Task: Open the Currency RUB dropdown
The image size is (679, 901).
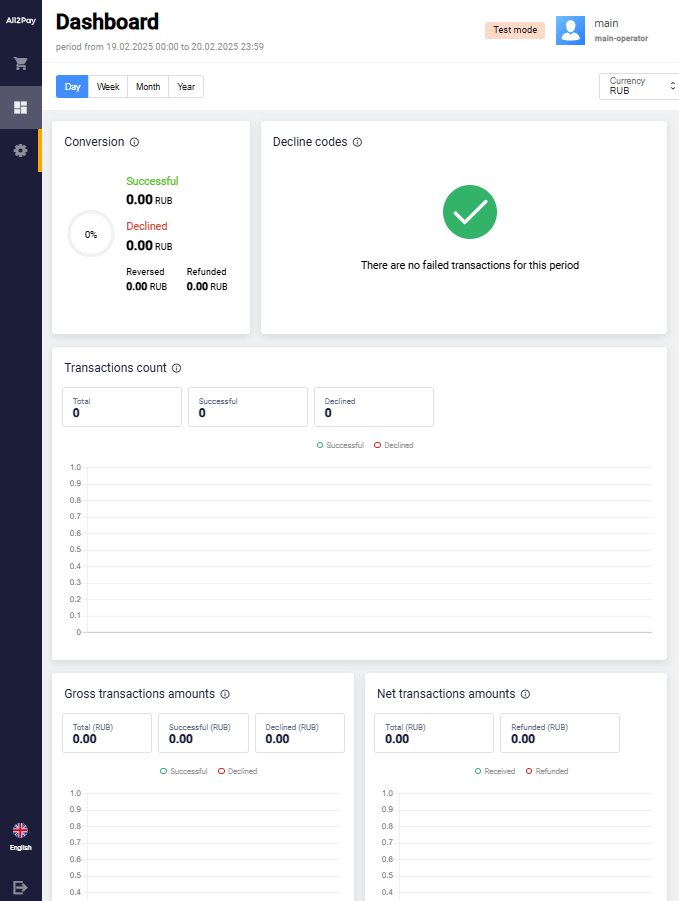Action: 638,86
